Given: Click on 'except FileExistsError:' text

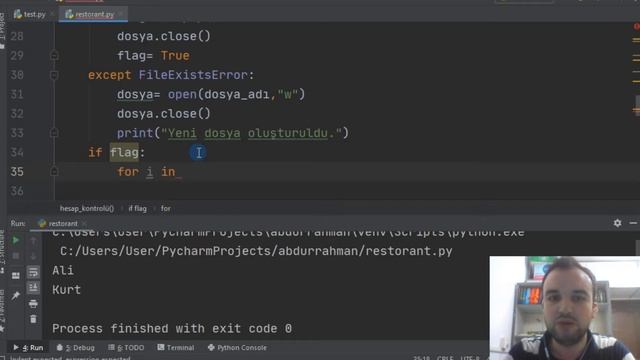Looking at the screenshot, I should 171,75.
